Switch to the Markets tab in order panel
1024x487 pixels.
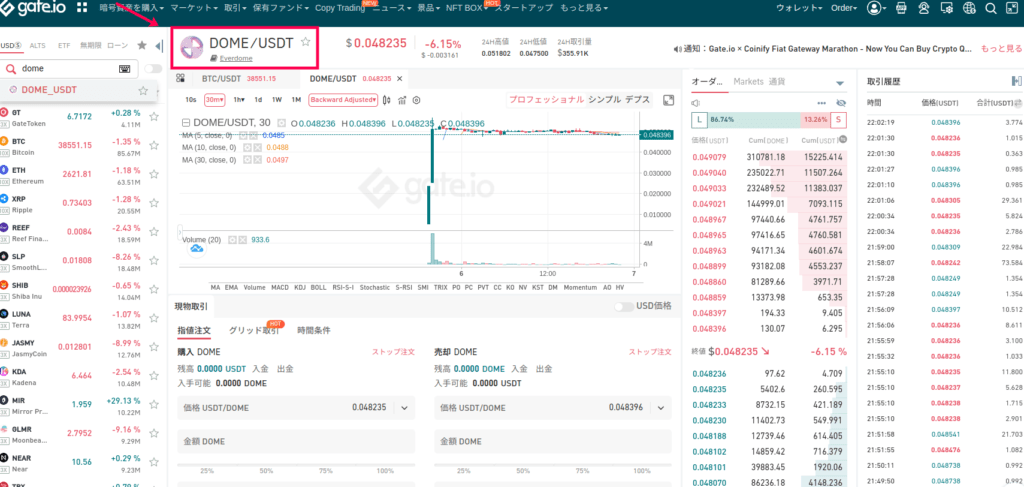pyautogui.click(x=748, y=82)
